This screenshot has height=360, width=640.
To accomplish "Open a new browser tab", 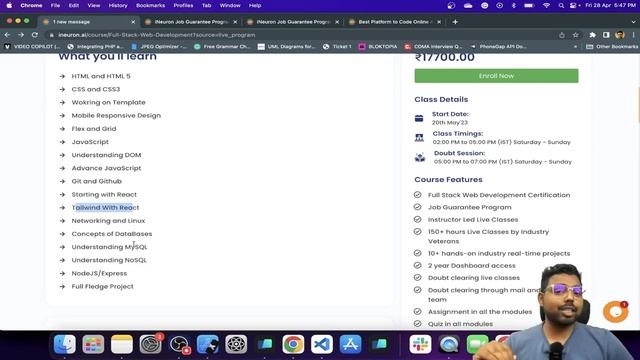I will click(455, 22).
